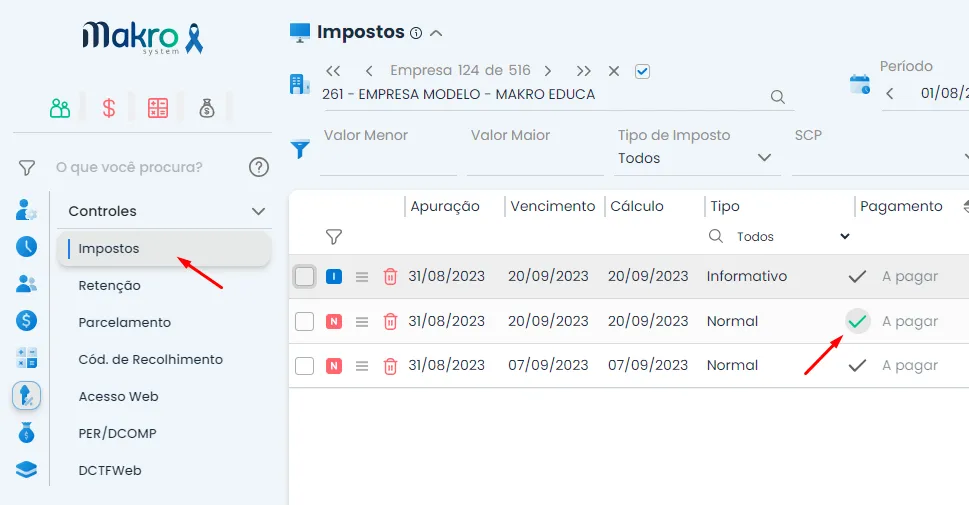Image resolution: width=969 pixels, height=505 pixels.
Task: Select the Informativo row checkbox
Action: tap(304, 276)
